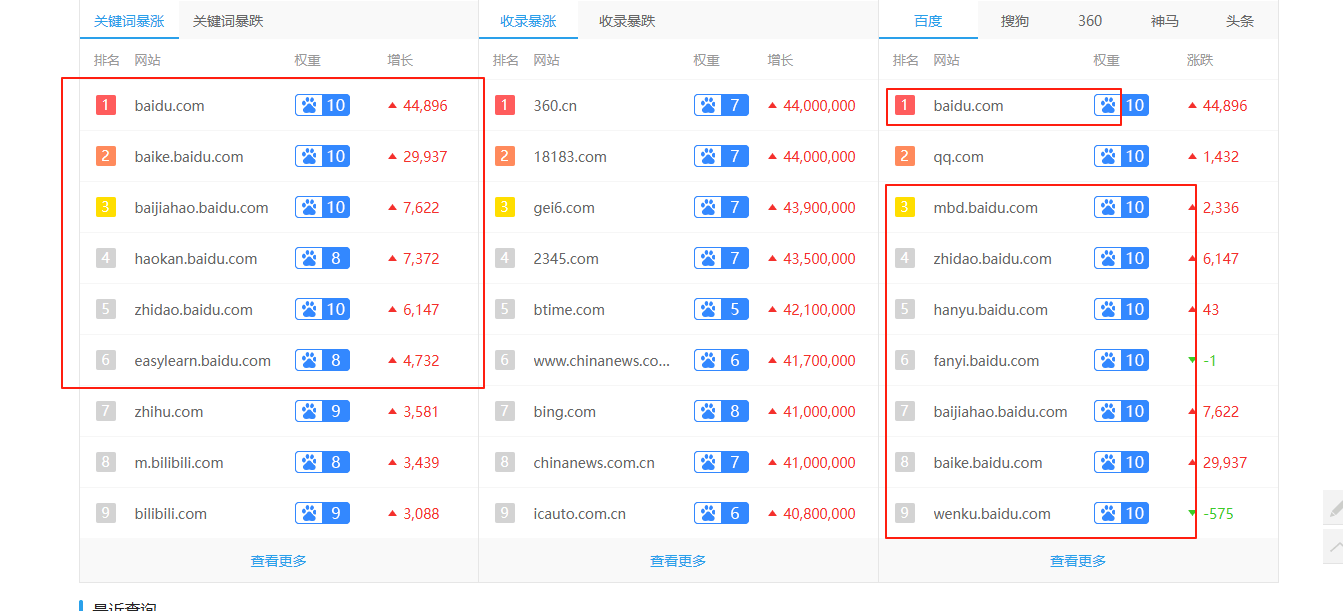Click the green change value -1 for fanyi.baidu.com
Viewport: 1343px width, 611px height.
(x=1210, y=360)
